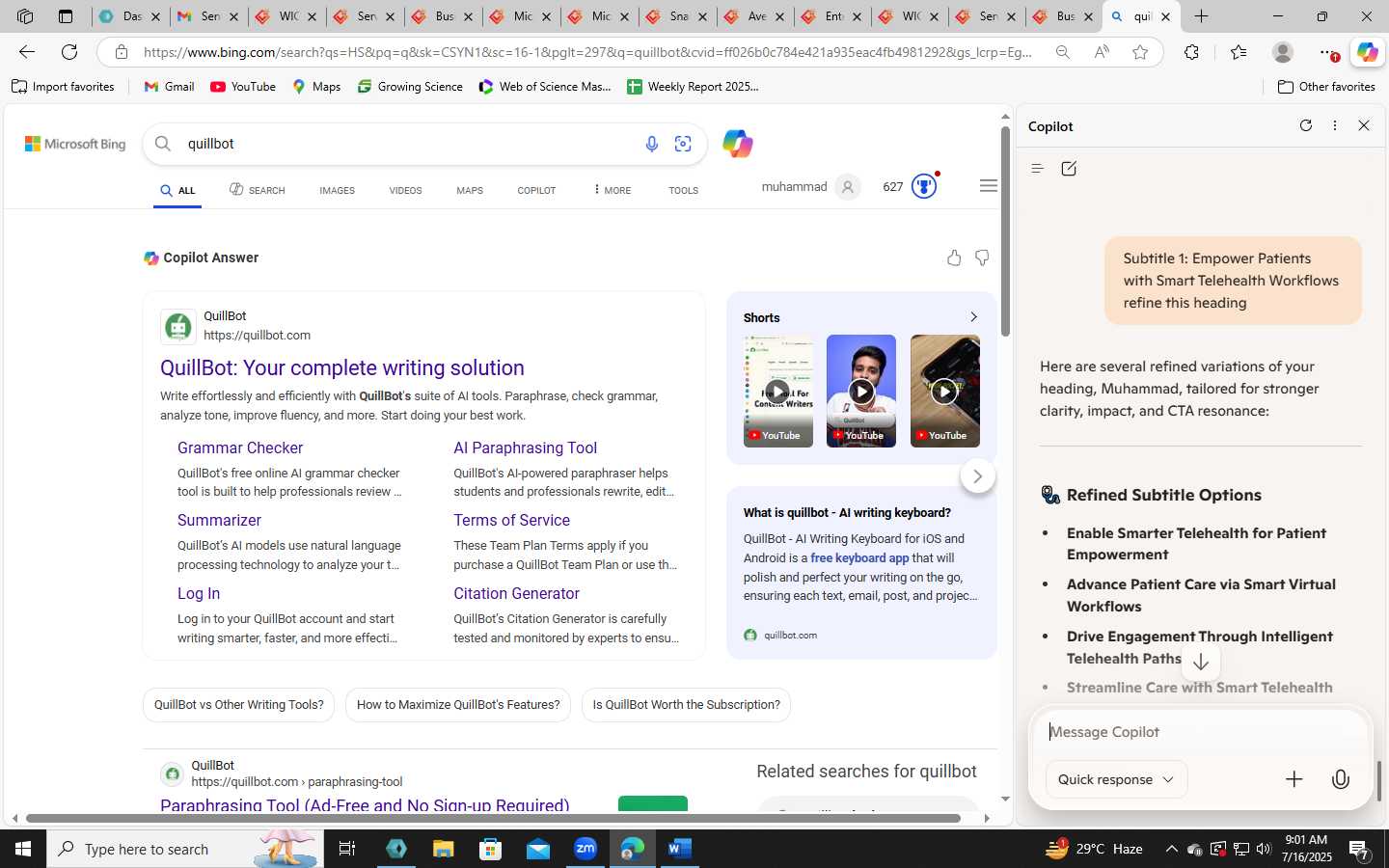Image resolution: width=1389 pixels, height=868 pixels.
Task: Open Other favorites folder
Action: point(1326,87)
